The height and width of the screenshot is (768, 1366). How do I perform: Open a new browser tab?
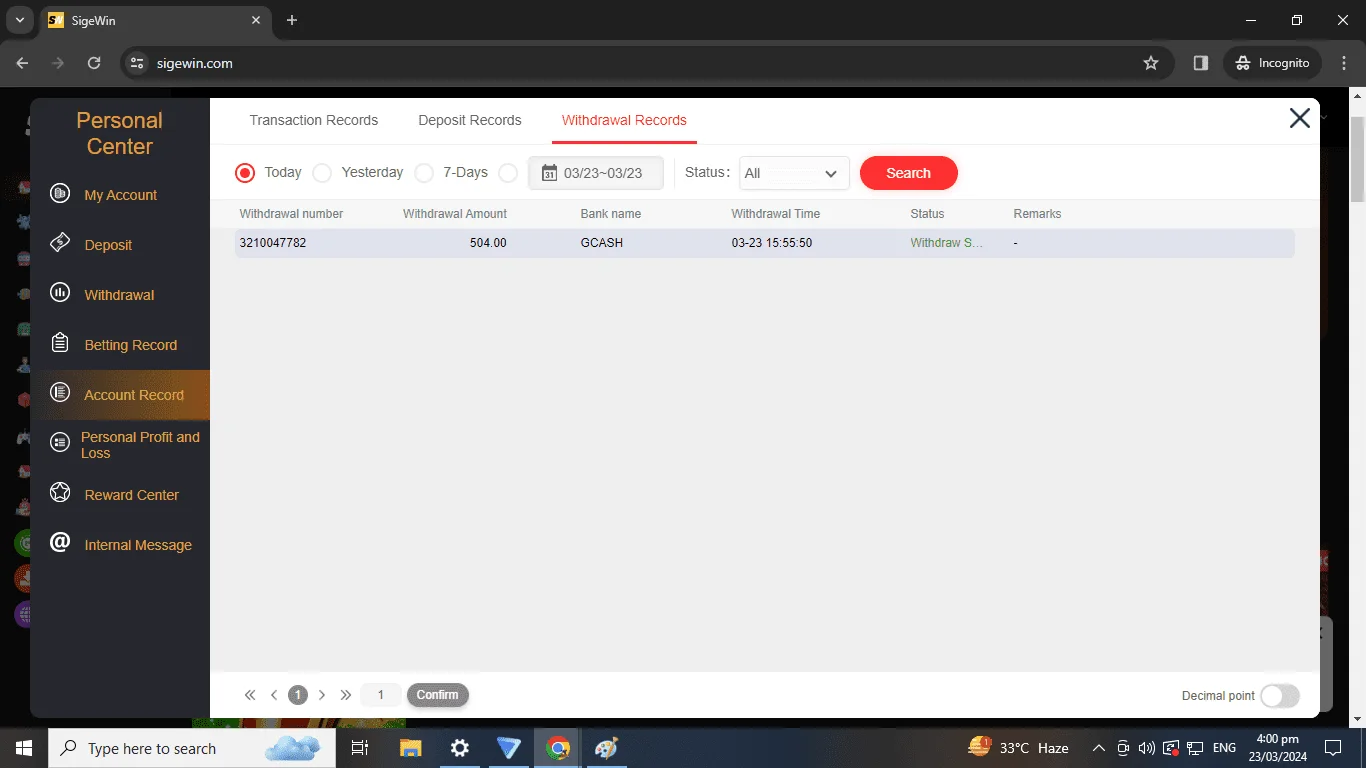click(292, 20)
